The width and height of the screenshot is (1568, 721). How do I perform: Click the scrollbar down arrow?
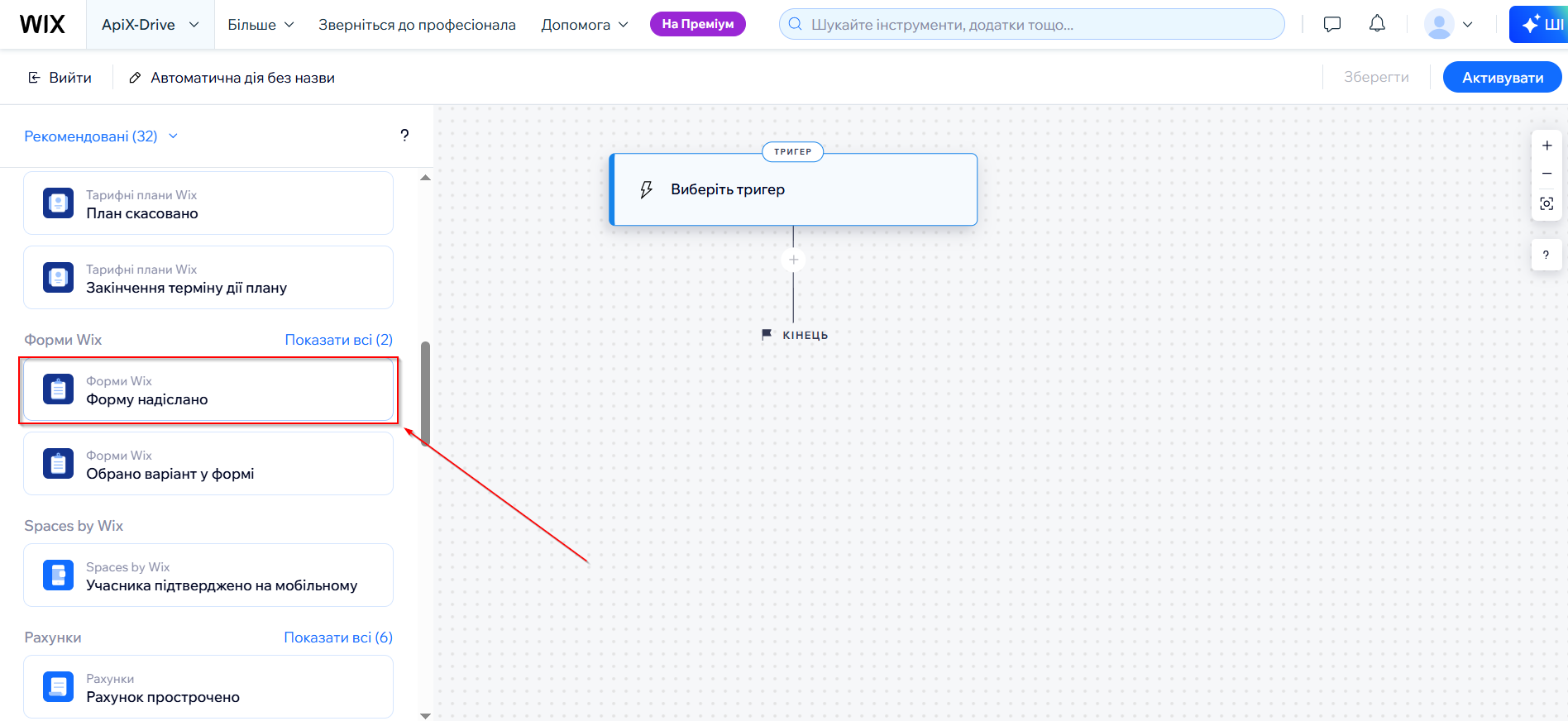(425, 715)
